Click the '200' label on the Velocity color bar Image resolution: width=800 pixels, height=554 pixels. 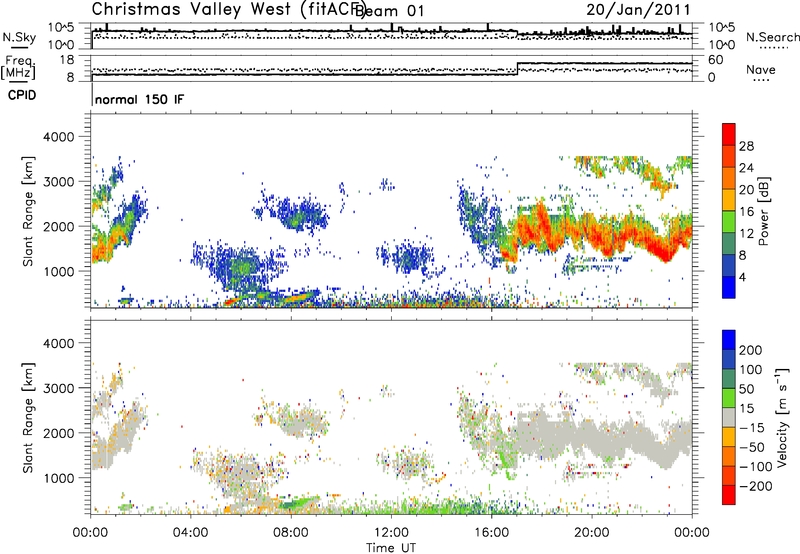click(x=751, y=350)
